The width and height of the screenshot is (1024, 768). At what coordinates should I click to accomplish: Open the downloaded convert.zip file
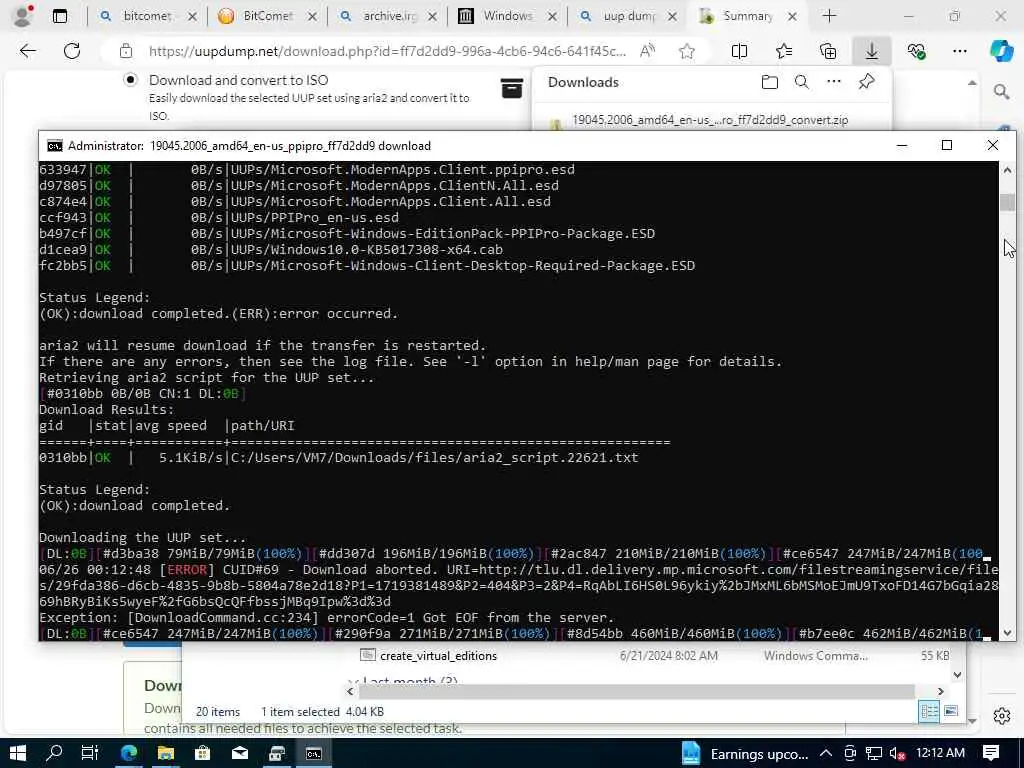point(710,120)
